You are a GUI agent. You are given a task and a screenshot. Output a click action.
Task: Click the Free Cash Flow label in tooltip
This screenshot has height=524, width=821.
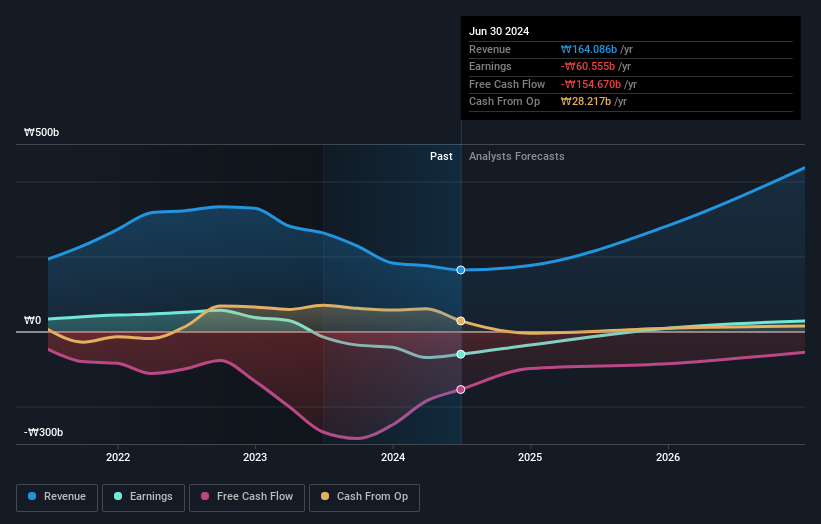pyautogui.click(x=507, y=84)
